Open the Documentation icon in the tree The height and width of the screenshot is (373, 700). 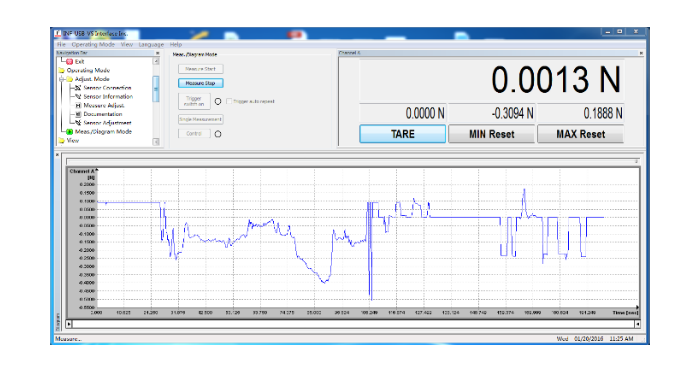pos(78,114)
